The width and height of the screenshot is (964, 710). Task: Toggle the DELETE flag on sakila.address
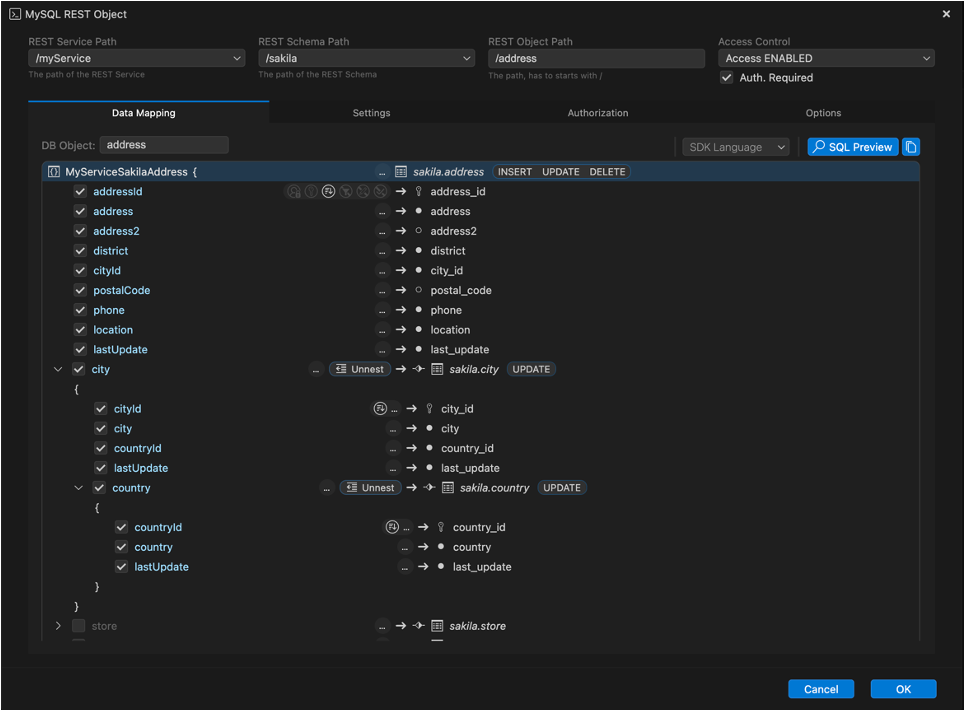(x=607, y=171)
